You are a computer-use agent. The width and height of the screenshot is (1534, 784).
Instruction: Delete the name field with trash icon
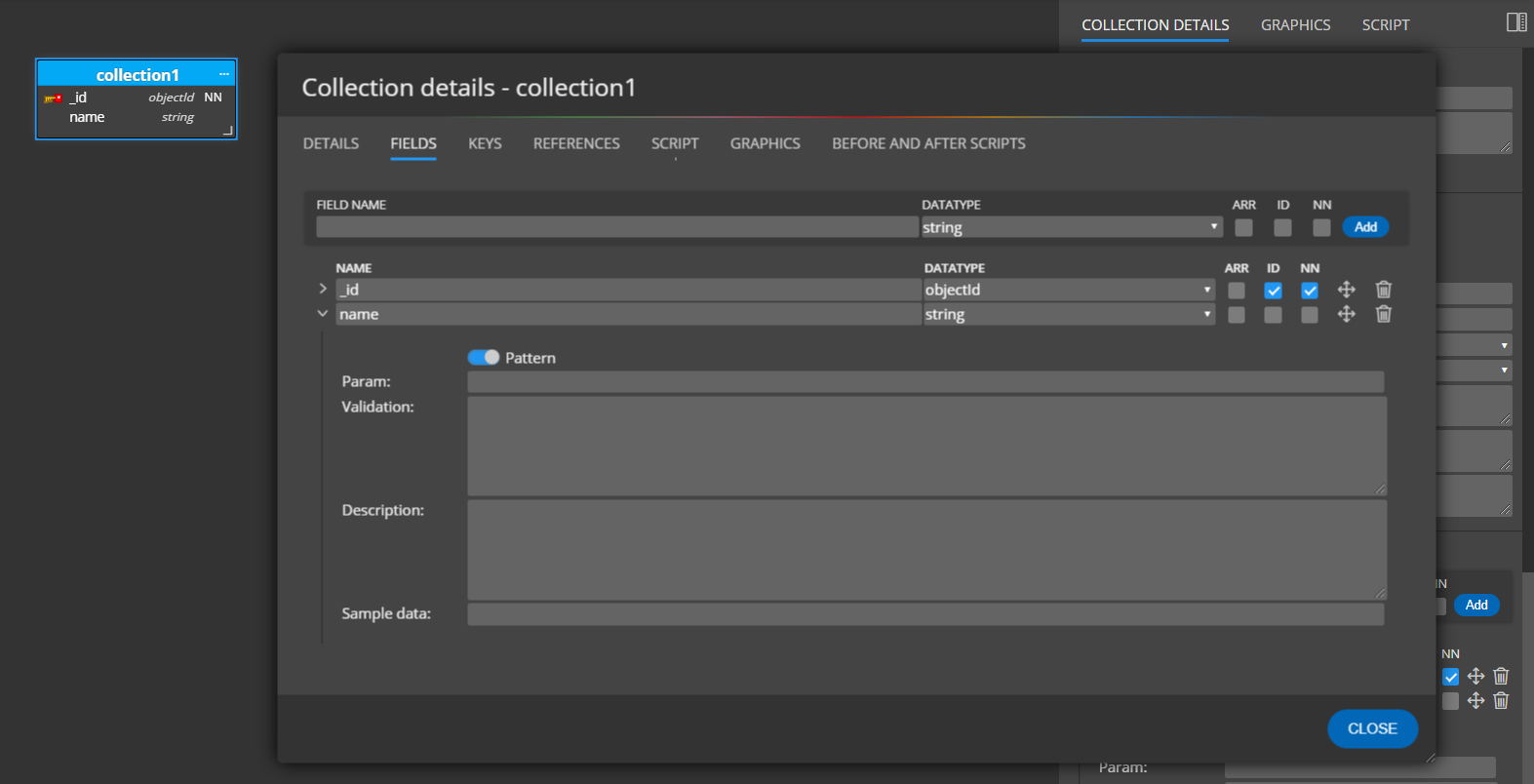click(x=1384, y=314)
